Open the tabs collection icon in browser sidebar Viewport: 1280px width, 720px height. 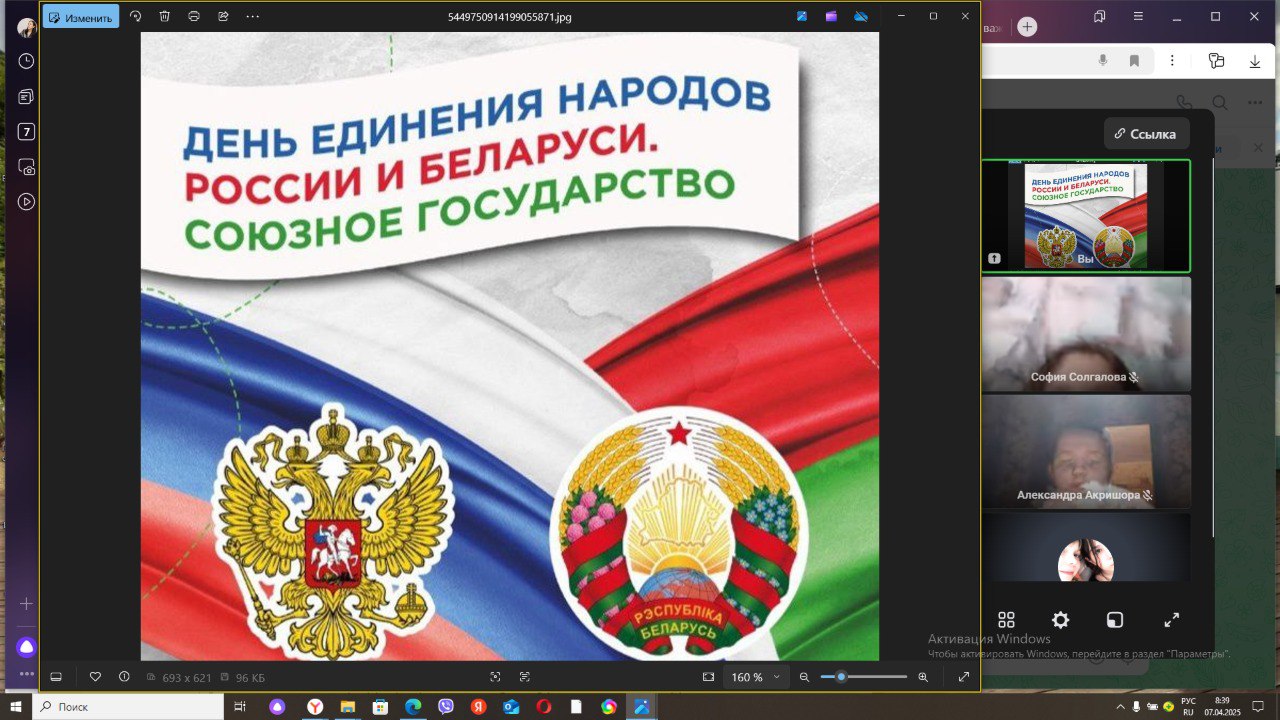[26, 97]
